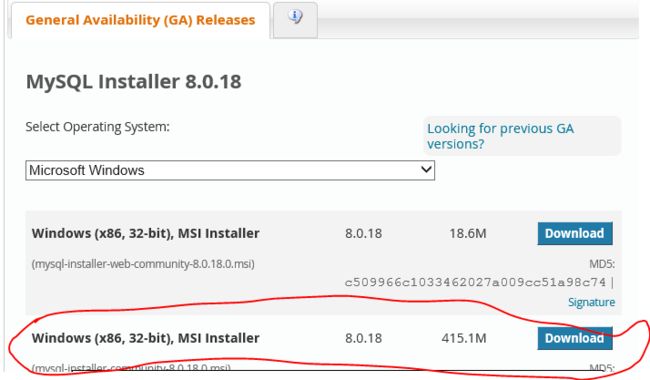
Task: Open the Signature link
Action: click(x=591, y=302)
